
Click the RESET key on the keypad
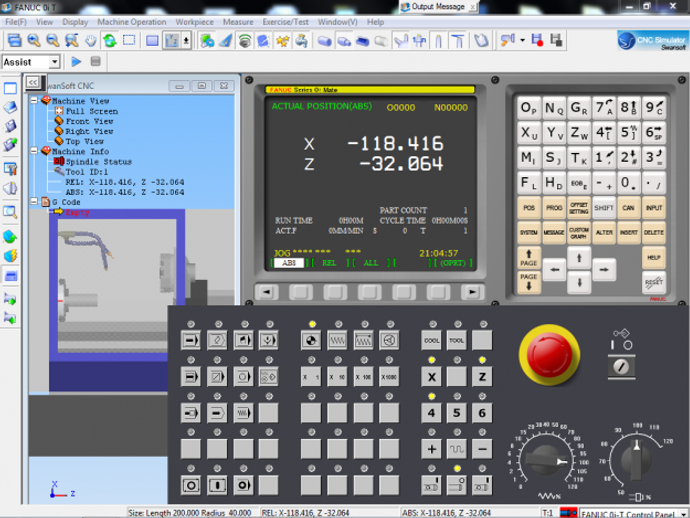coord(654,282)
